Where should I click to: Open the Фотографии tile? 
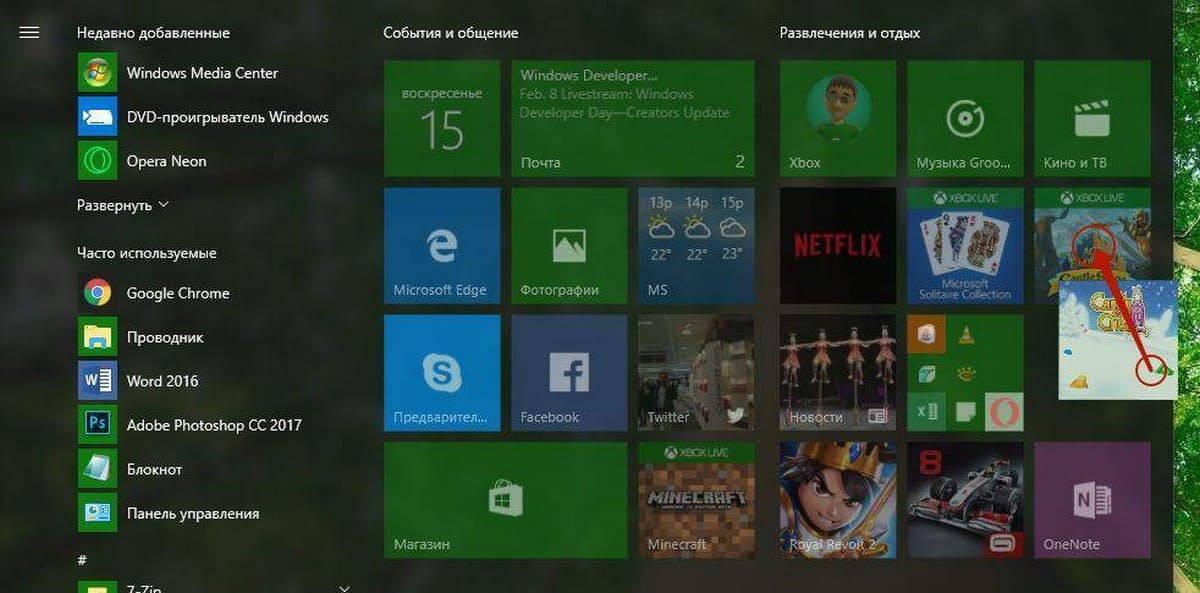[x=569, y=245]
